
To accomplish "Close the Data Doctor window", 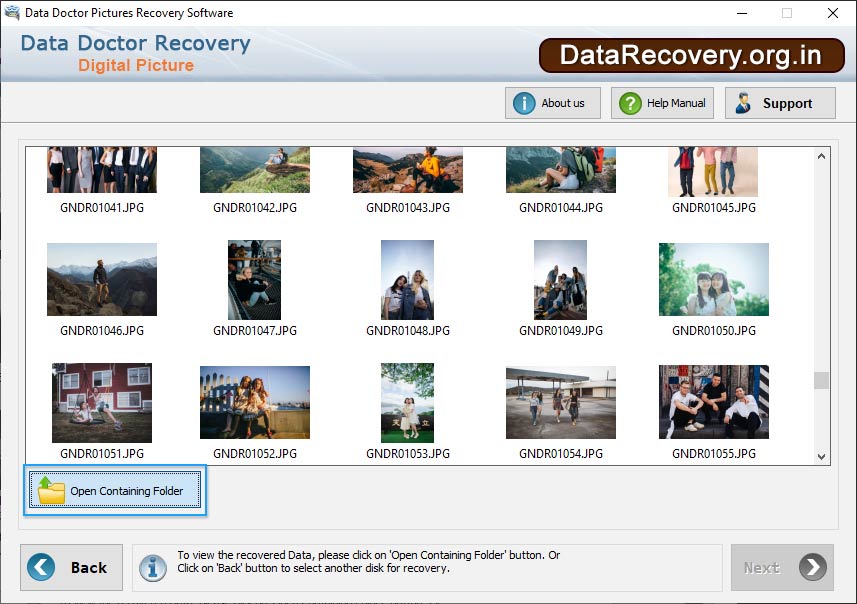I will point(832,13).
